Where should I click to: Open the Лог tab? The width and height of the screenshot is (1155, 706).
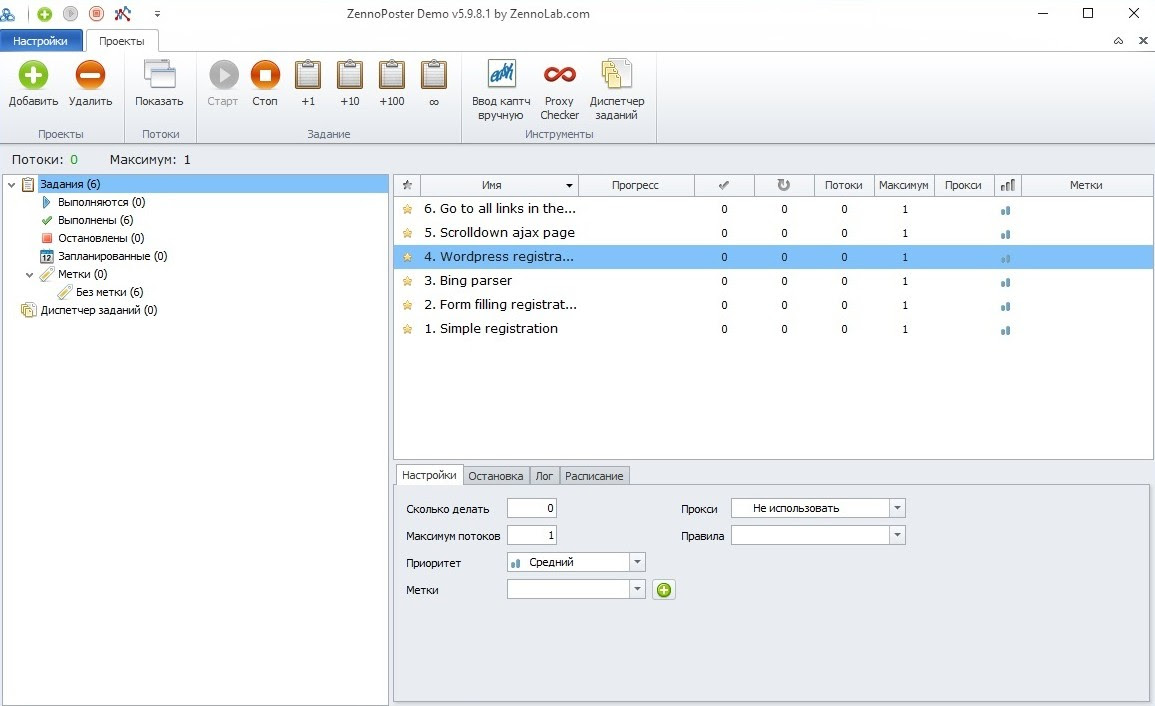click(x=544, y=476)
